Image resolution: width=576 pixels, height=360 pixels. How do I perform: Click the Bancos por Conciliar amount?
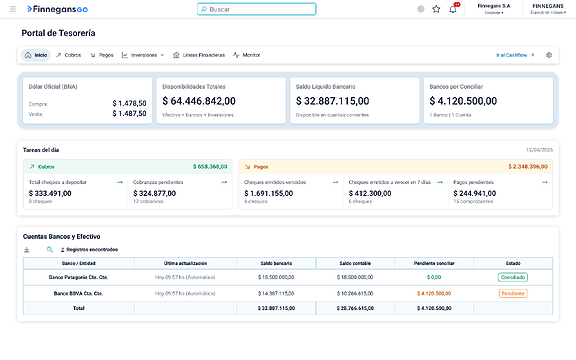pyautogui.click(x=463, y=101)
